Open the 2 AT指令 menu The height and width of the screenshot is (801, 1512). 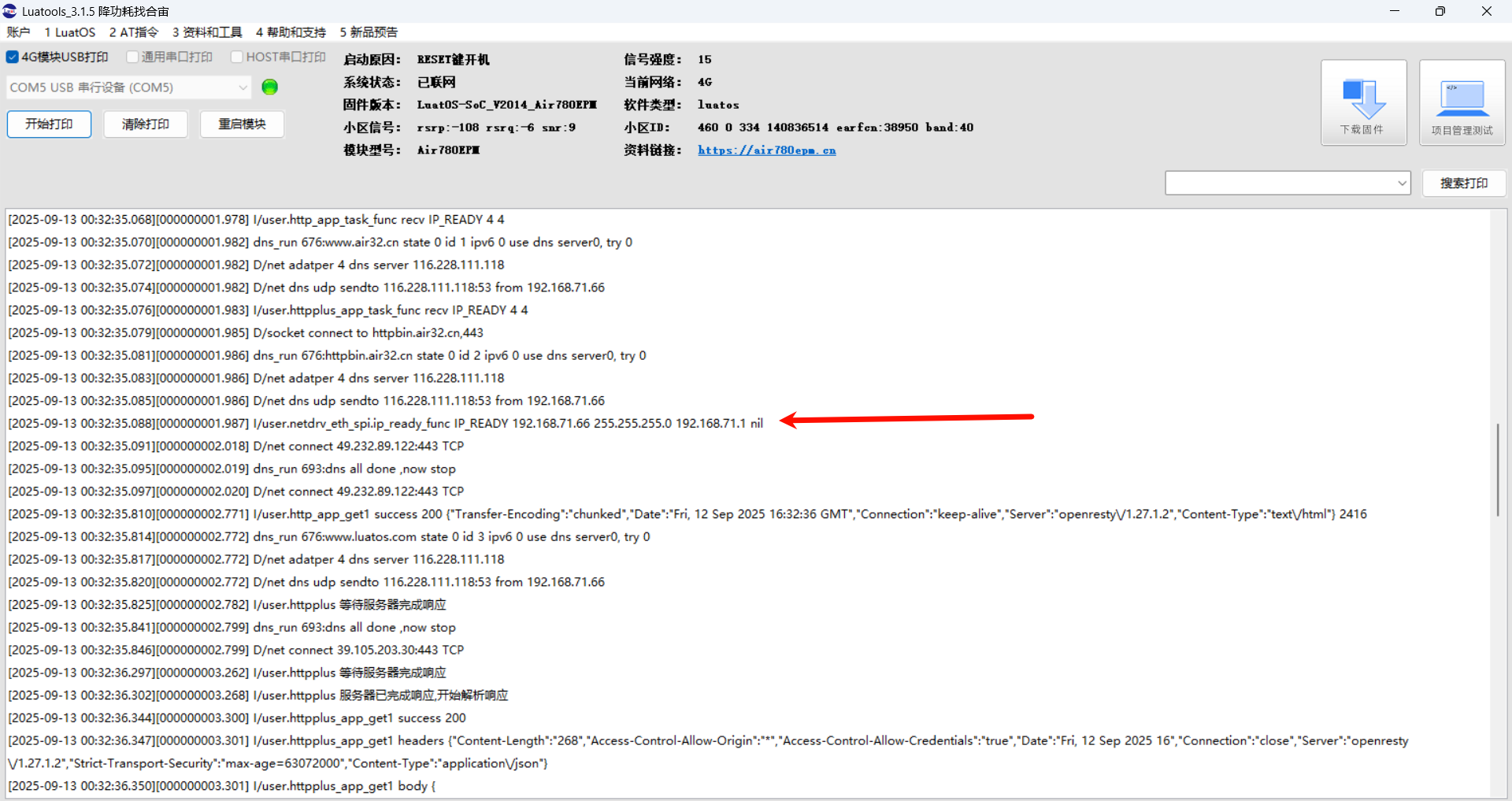coord(134,32)
